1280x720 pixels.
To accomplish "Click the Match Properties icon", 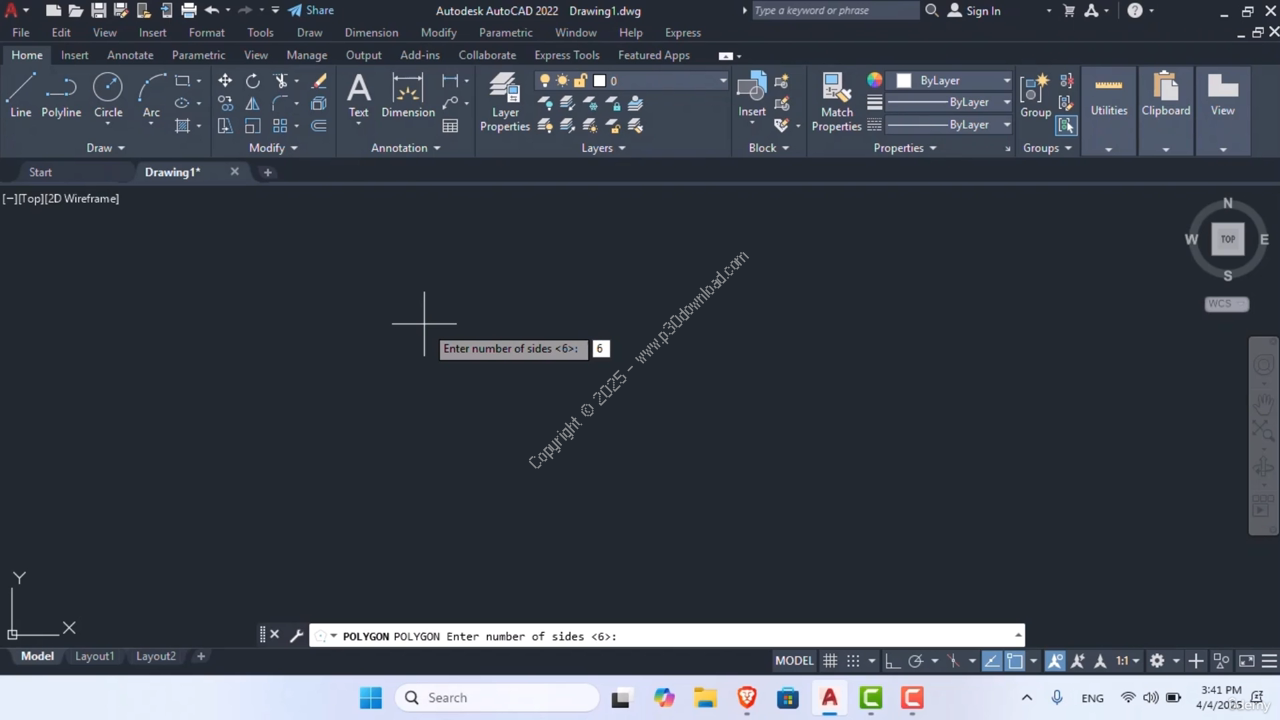I will pyautogui.click(x=837, y=102).
